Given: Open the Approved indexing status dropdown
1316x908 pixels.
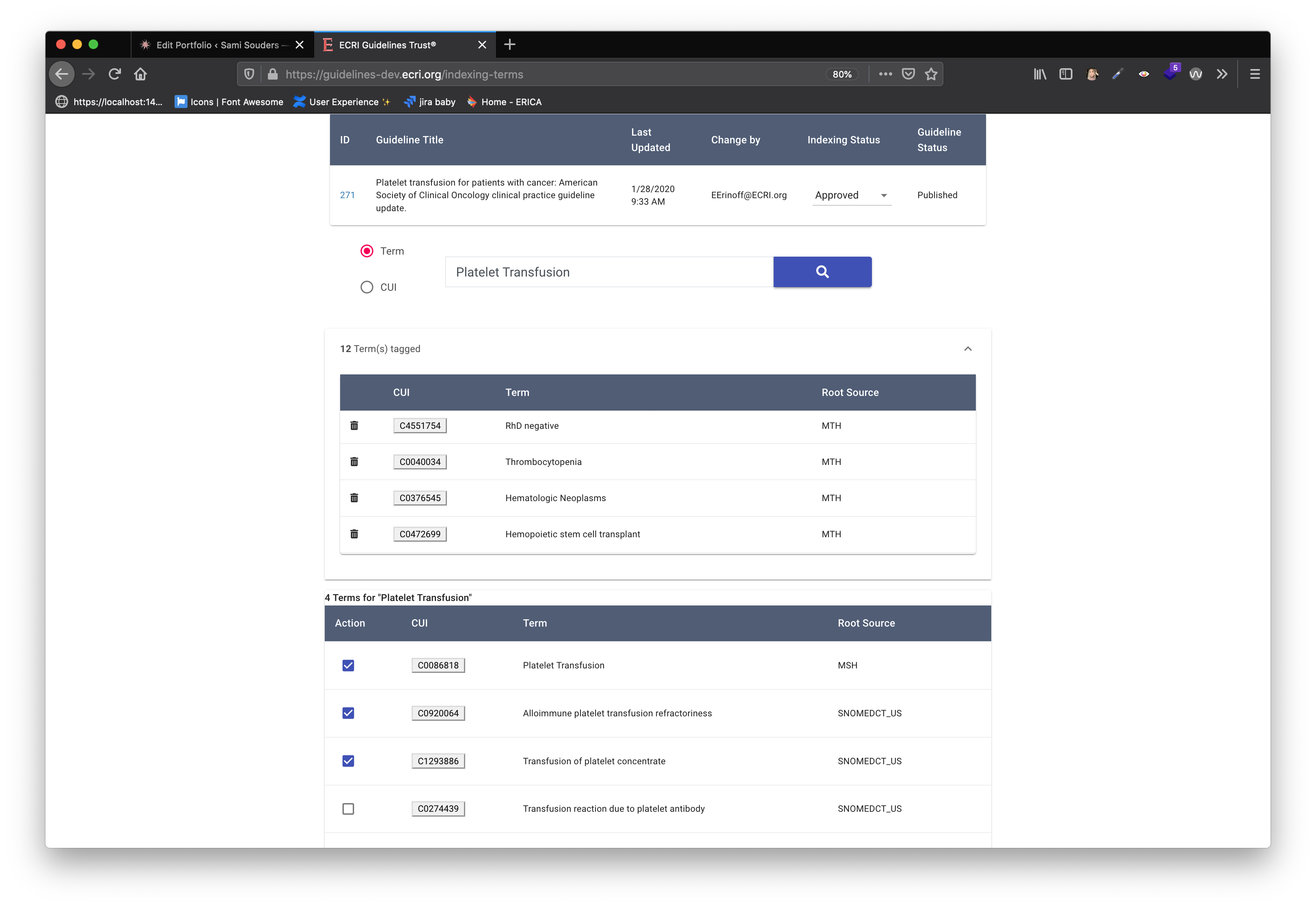Looking at the screenshot, I should (x=851, y=195).
